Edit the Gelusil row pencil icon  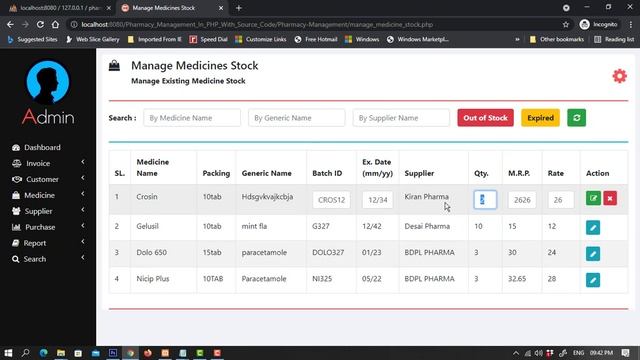point(593,227)
